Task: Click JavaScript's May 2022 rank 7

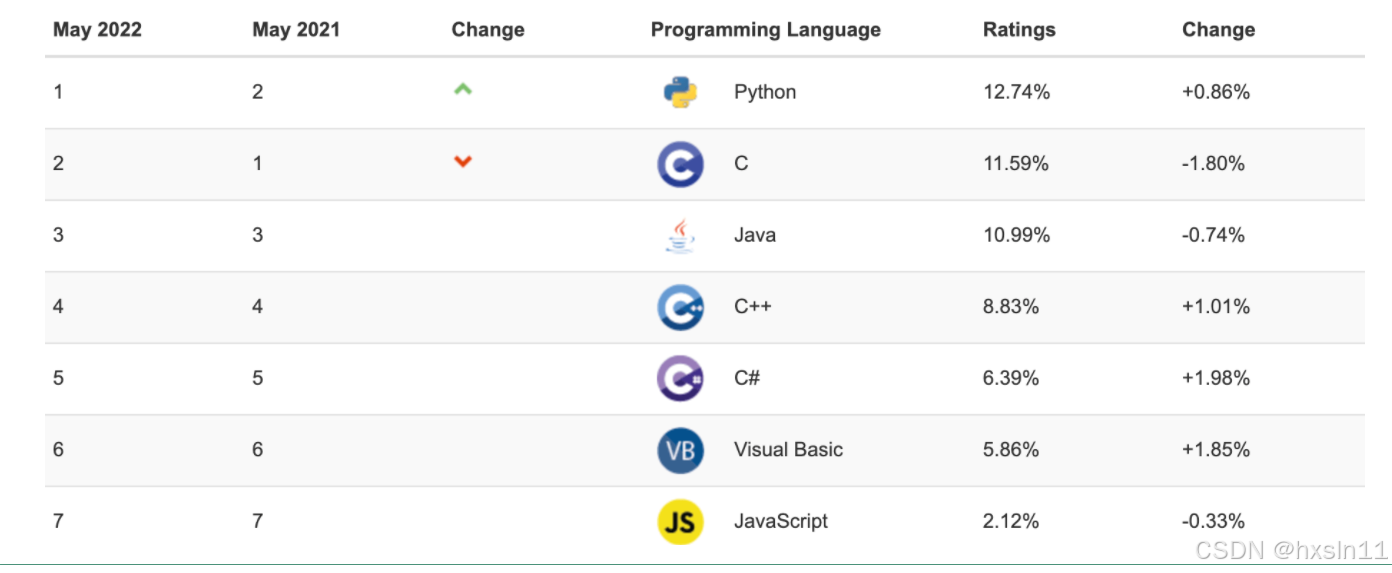Action: (x=58, y=521)
